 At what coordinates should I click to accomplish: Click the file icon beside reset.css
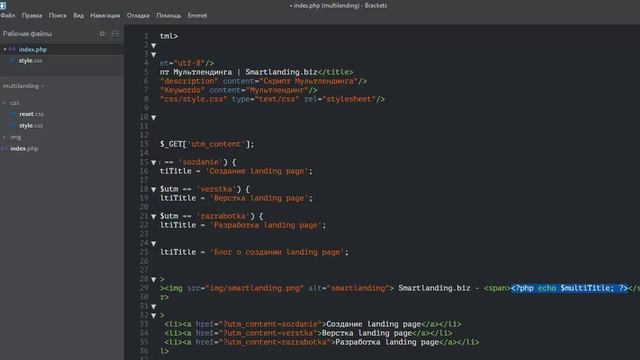coord(13,114)
